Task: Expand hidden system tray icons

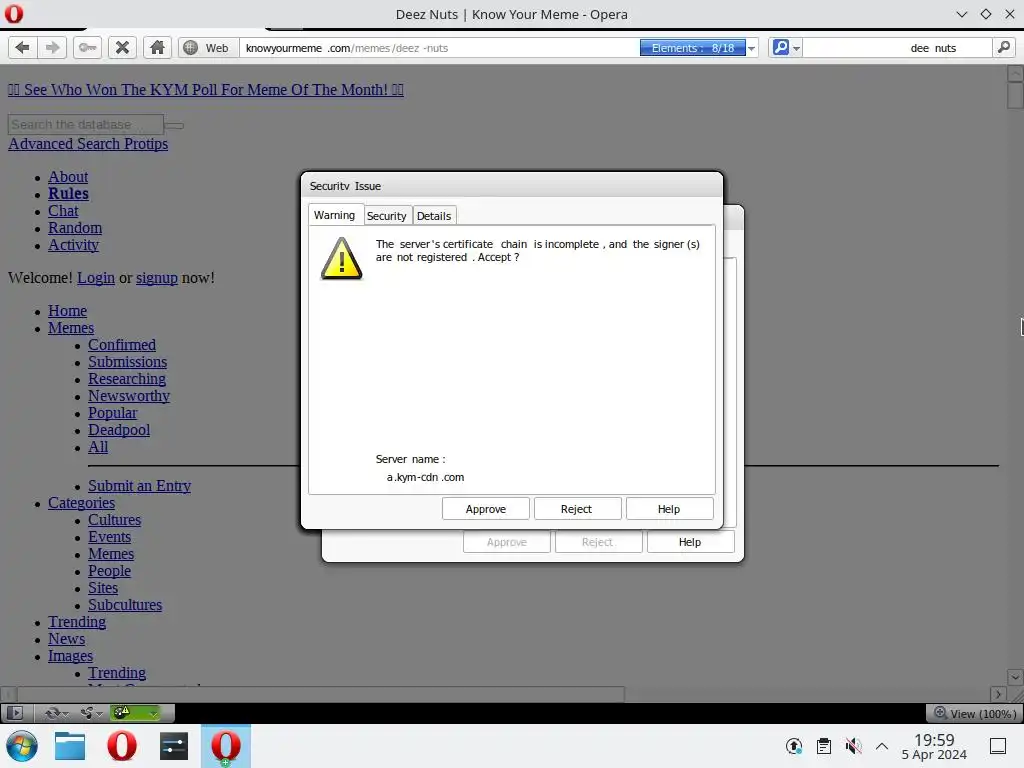Action: [882, 746]
